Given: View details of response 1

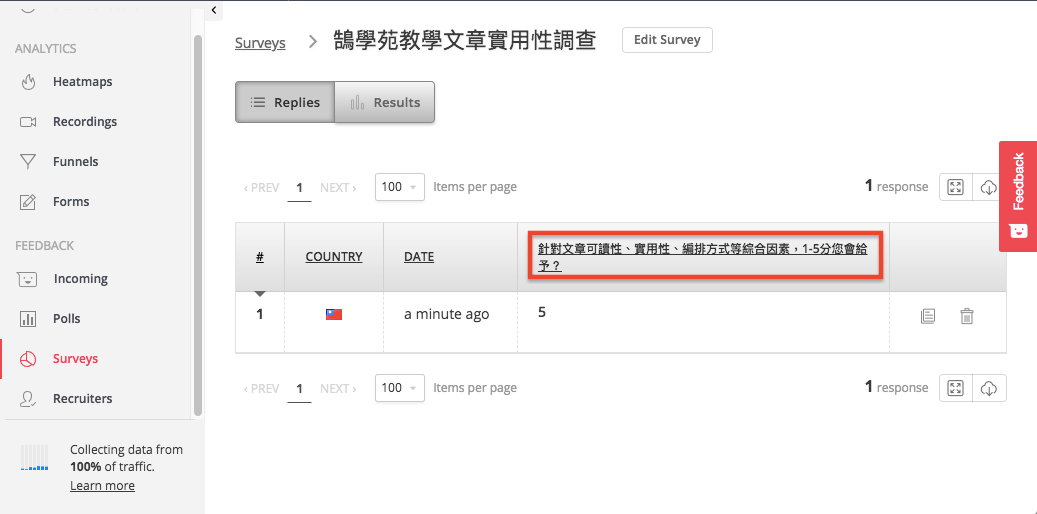Looking at the screenshot, I should click(928, 316).
